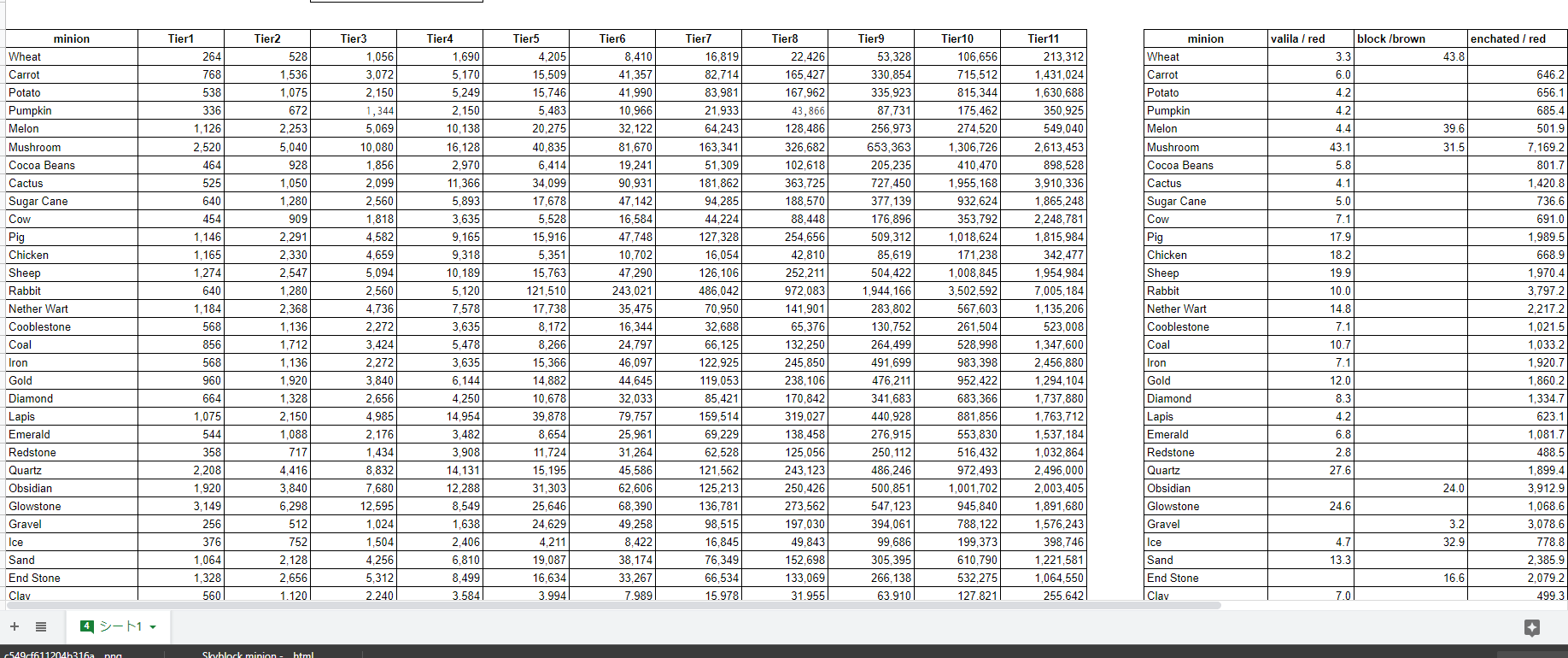The image size is (1568, 658).
Task: Select Pig Tier7 cell 127,328
Action: point(699,237)
